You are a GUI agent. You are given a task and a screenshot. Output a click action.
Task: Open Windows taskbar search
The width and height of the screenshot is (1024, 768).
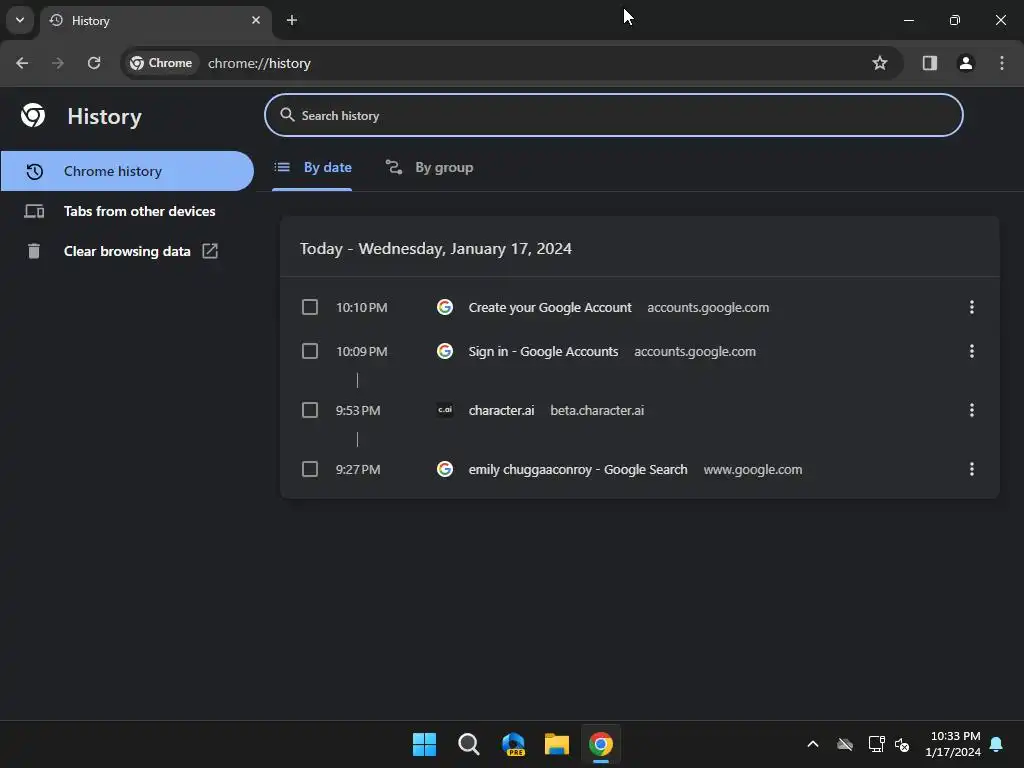click(468, 744)
